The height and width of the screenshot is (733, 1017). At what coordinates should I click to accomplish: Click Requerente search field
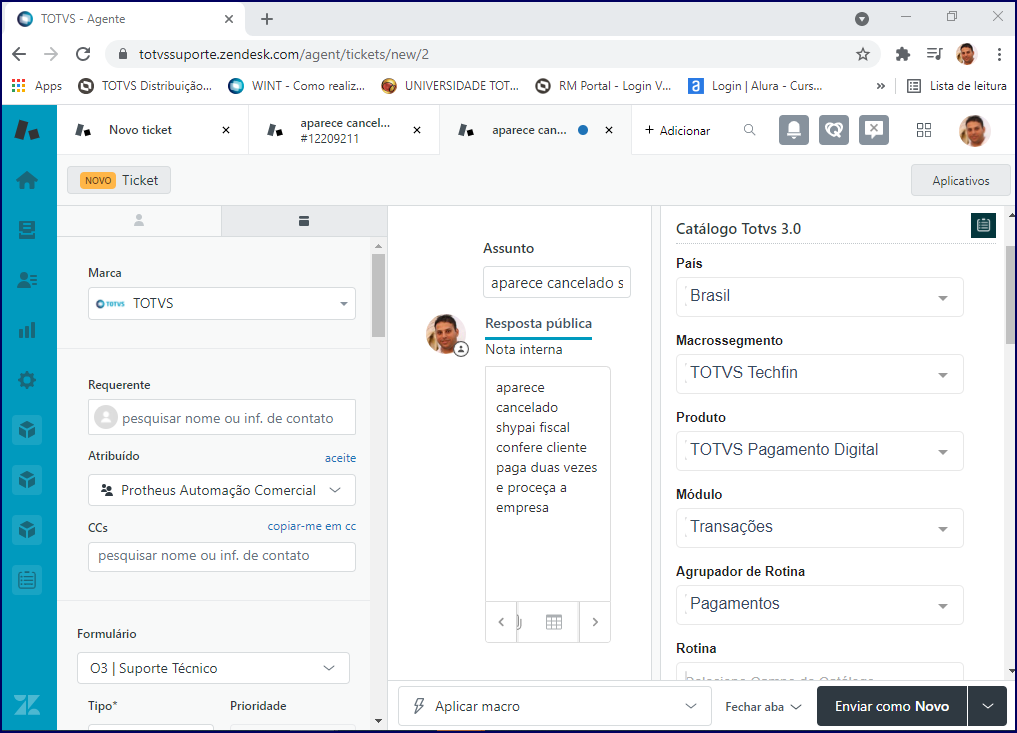222,417
